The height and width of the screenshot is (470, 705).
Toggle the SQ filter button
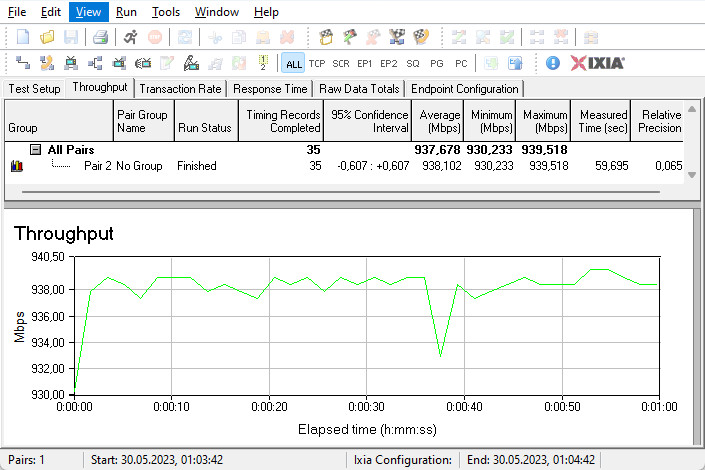pos(413,63)
